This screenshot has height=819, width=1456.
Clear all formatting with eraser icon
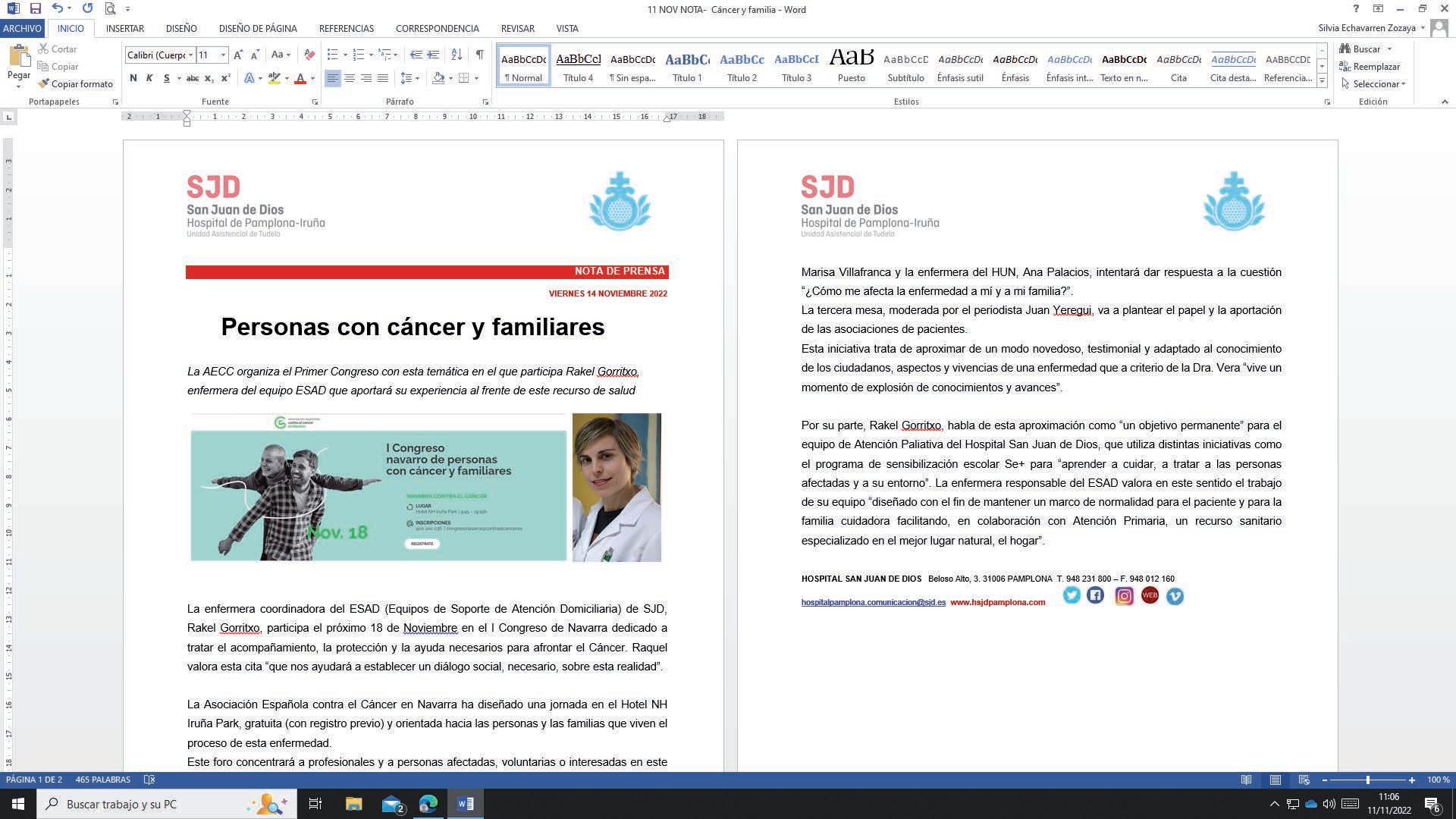click(309, 55)
